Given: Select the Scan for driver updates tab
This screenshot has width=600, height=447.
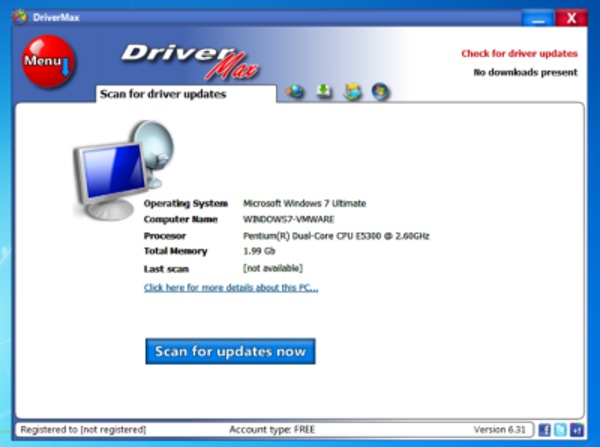Looking at the screenshot, I should pos(186,94).
